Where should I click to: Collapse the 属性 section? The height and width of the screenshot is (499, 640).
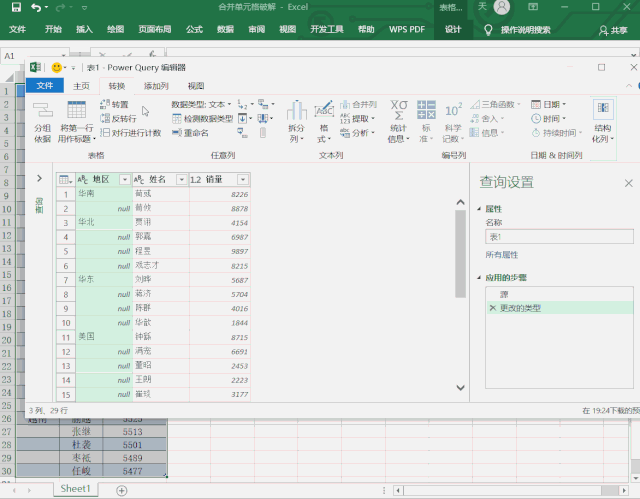click(x=479, y=209)
